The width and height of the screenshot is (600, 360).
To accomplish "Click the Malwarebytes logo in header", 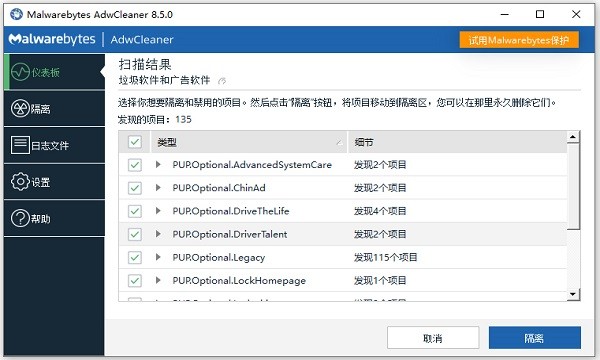I will pyautogui.click(x=52, y=39).
